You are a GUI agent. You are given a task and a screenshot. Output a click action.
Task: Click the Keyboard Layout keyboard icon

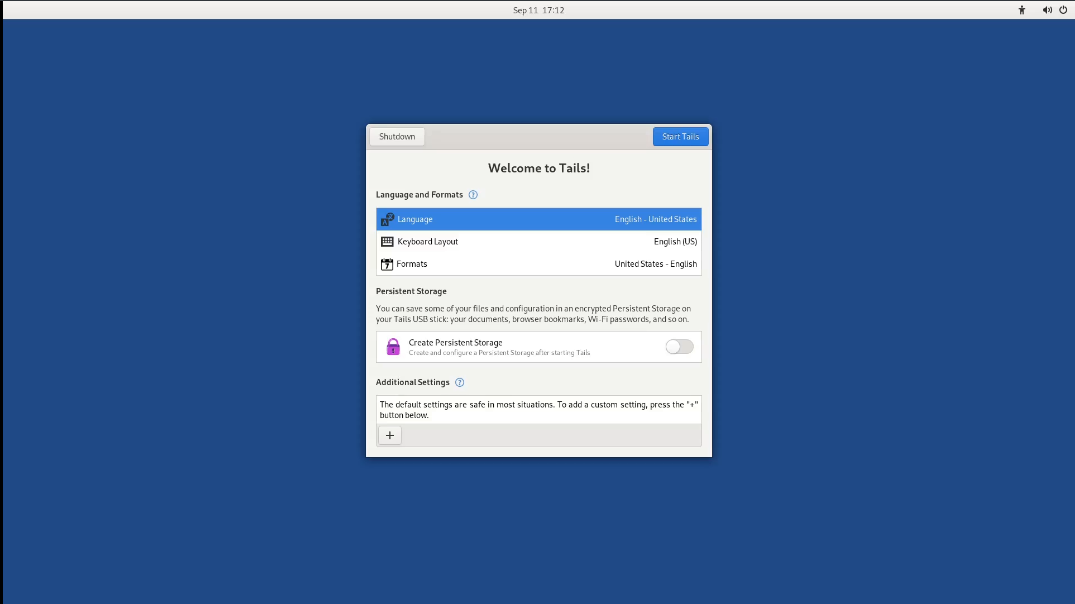click(x=387, y=242)
